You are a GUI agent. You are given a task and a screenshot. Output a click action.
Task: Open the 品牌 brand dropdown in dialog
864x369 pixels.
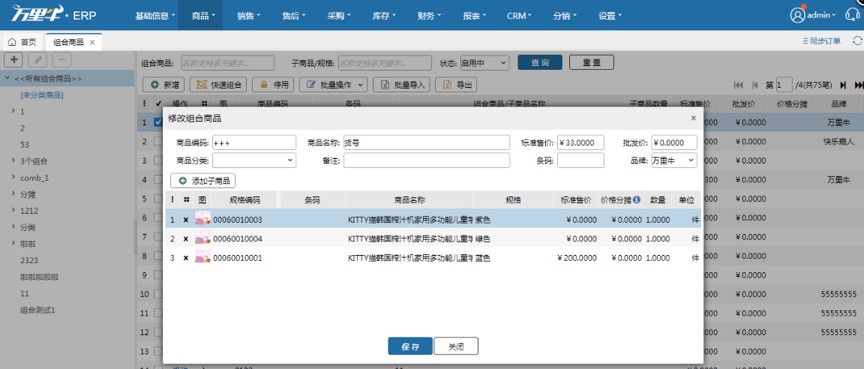pos(674,160)
